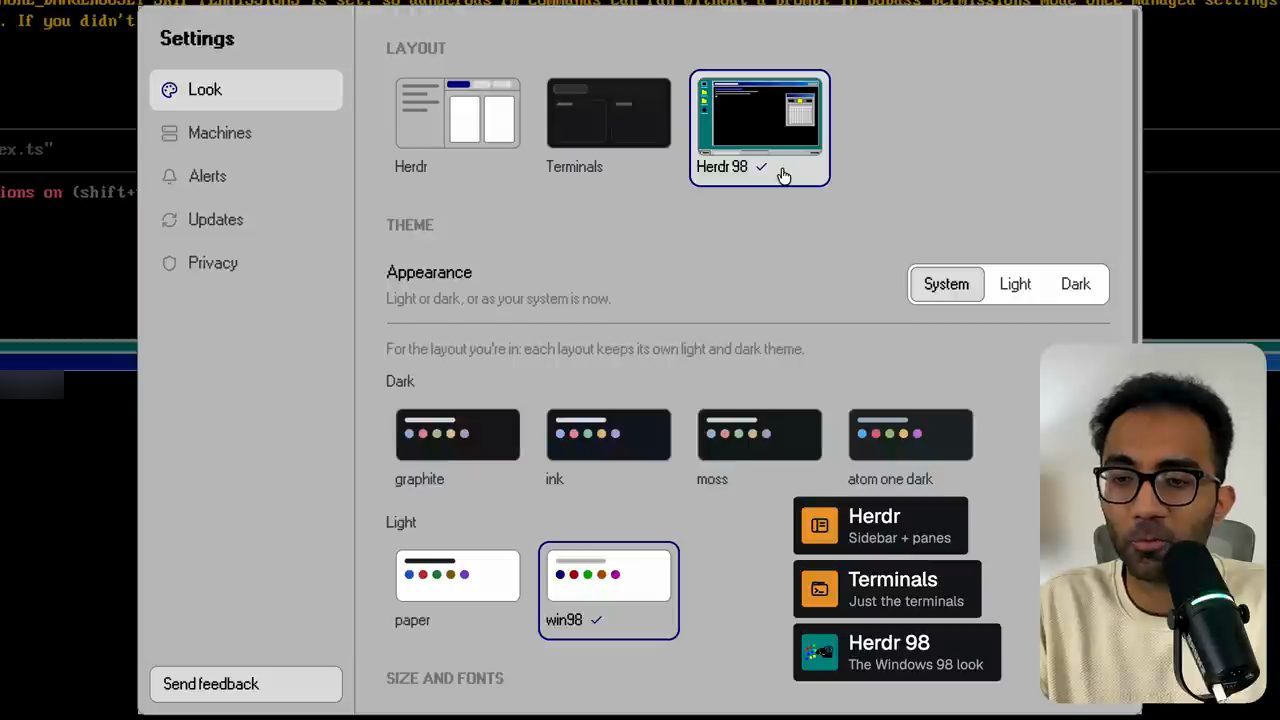
Task: Click the bell icon beside Alerts
Action: pyautogui.click(x=169, y=176)
